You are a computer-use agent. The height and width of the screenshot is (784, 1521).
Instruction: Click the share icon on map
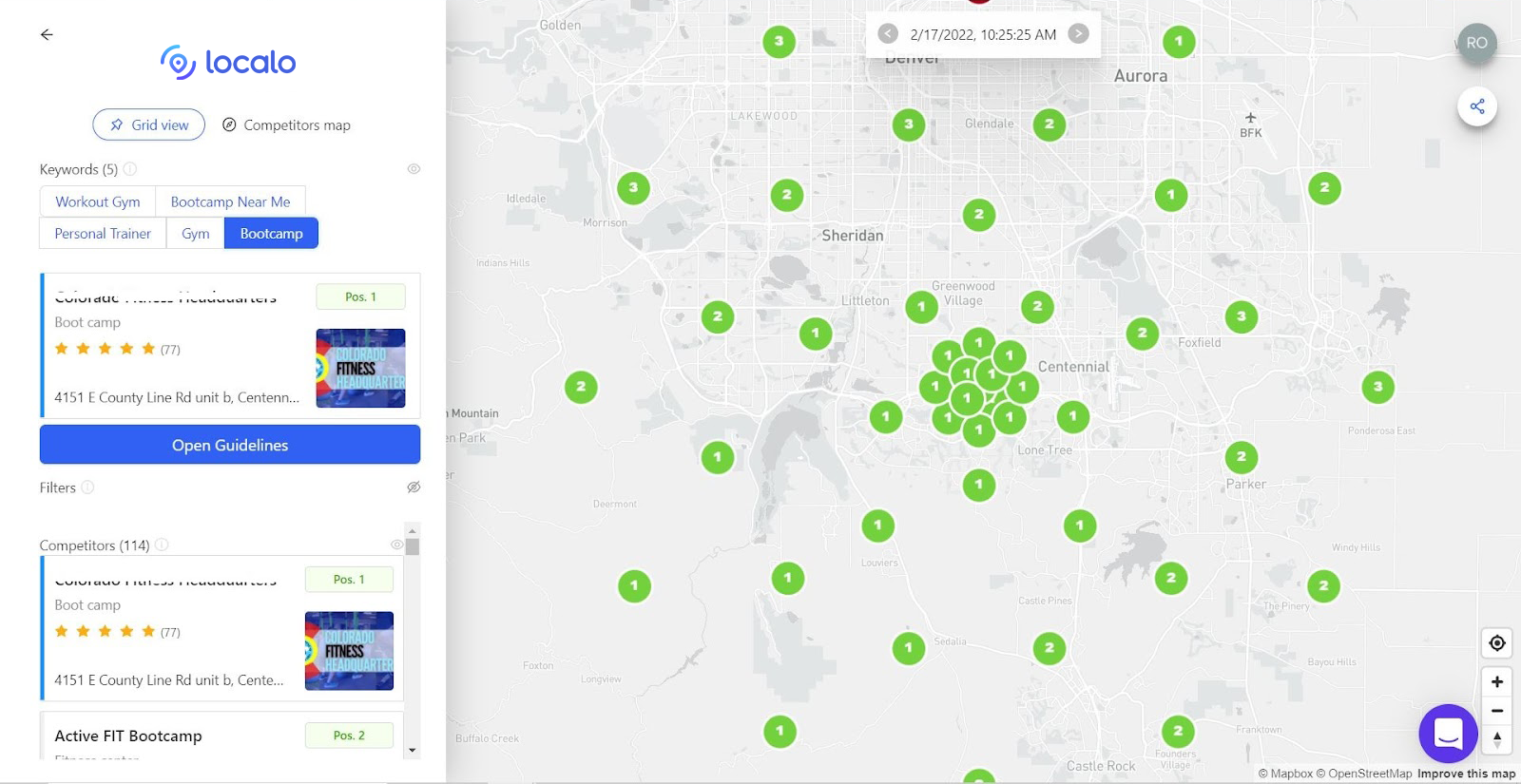tap(1477, 106)
